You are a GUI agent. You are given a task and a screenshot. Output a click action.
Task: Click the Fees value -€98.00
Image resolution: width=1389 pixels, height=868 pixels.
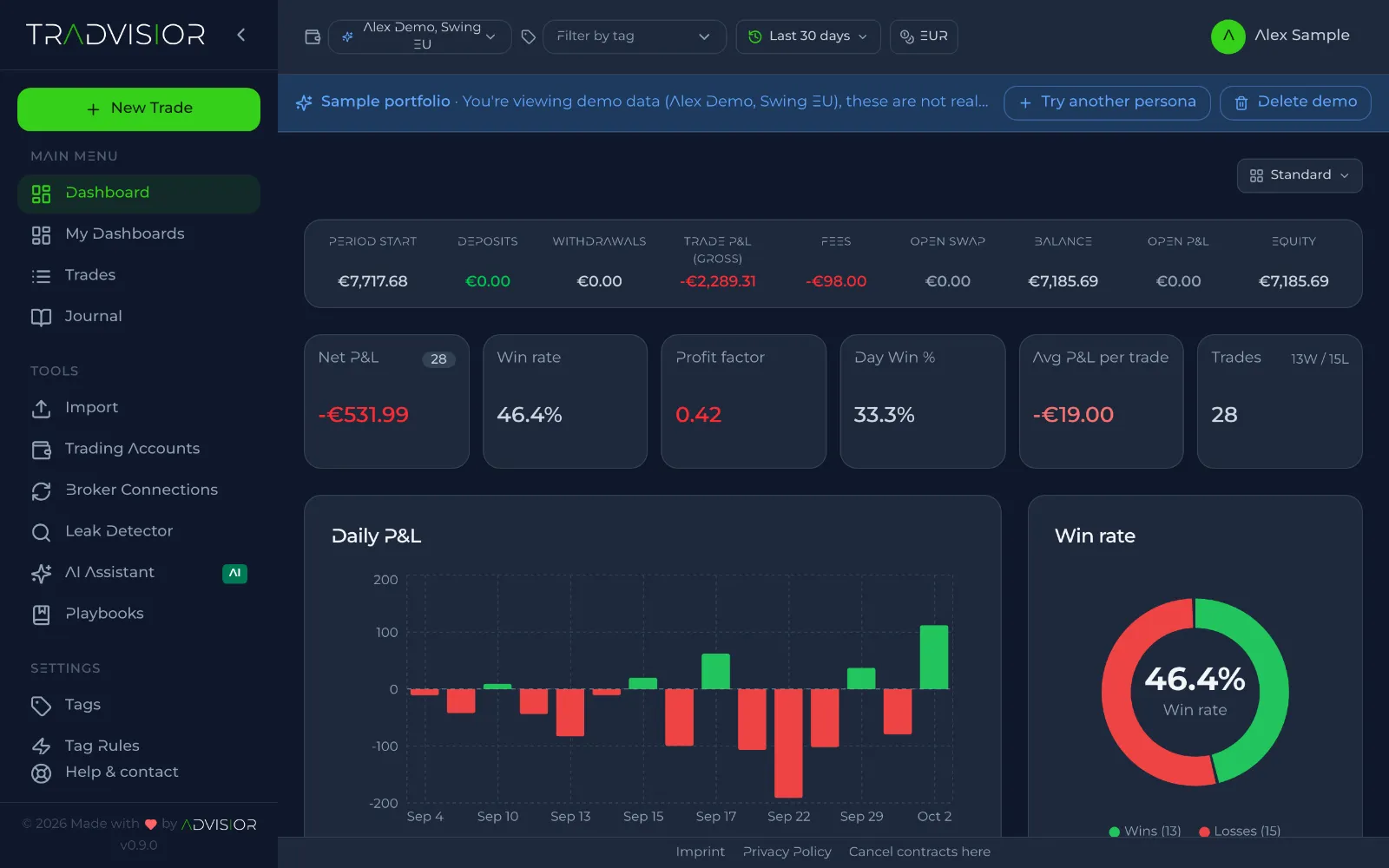[x=836, y=281]
